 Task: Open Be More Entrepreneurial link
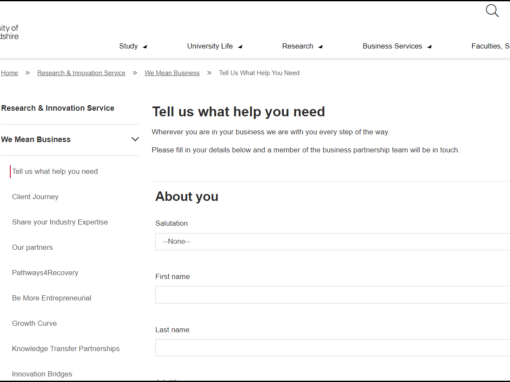tap(52, 298)
